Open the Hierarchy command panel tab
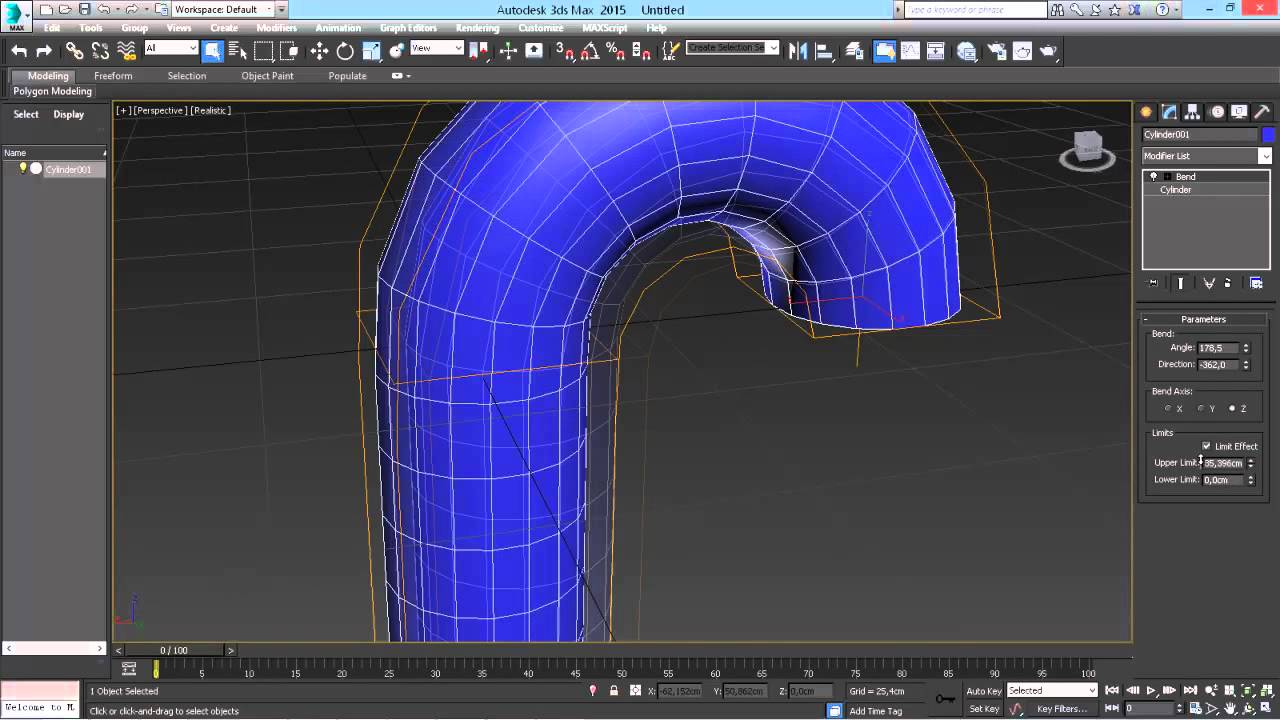This screenshot has width=1280, height=720. [1192, 112]
